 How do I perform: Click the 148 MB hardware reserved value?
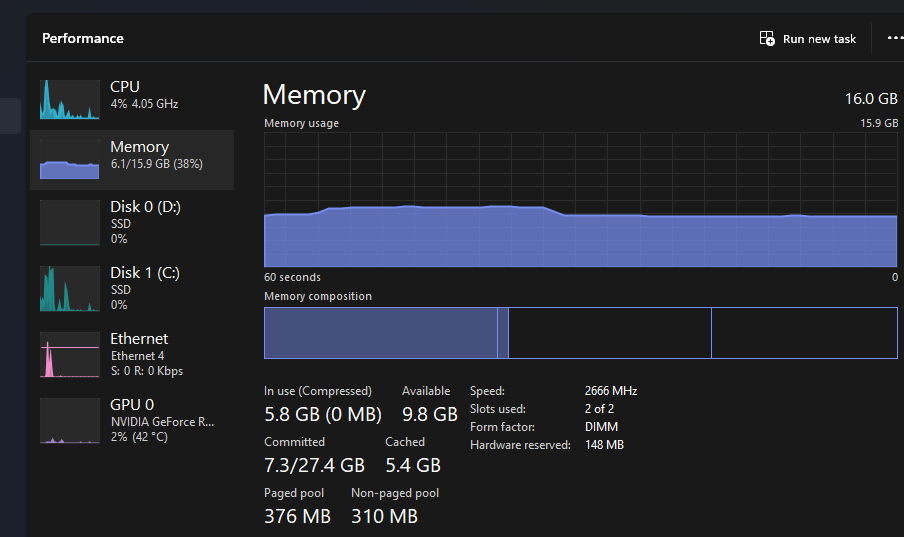click(x=604, y=445)
